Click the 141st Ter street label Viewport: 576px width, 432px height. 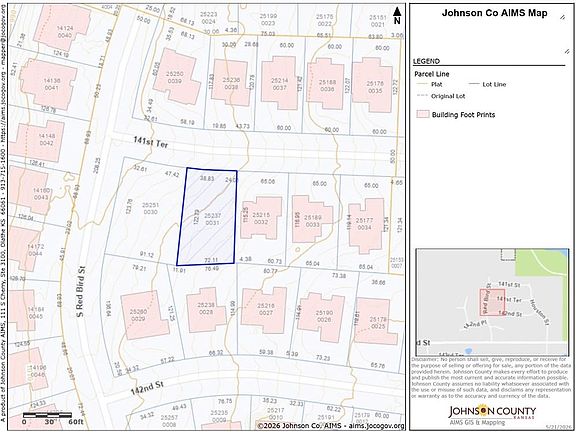tap(151, 143)
